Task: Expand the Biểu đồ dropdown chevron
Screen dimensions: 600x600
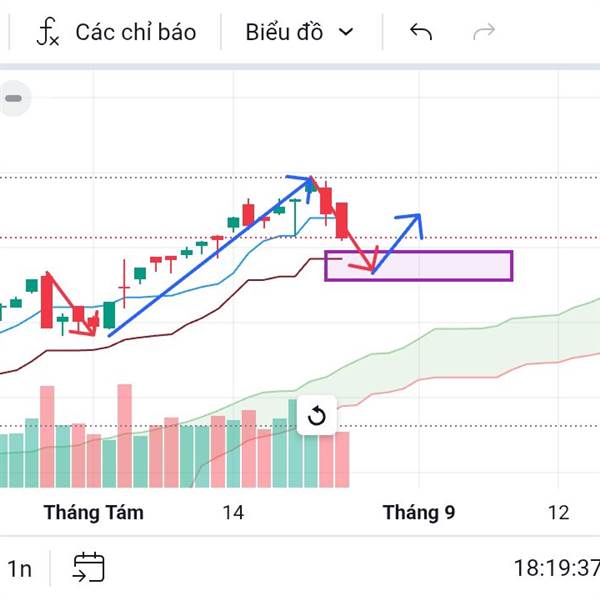Action: click(x=346, y=32)
